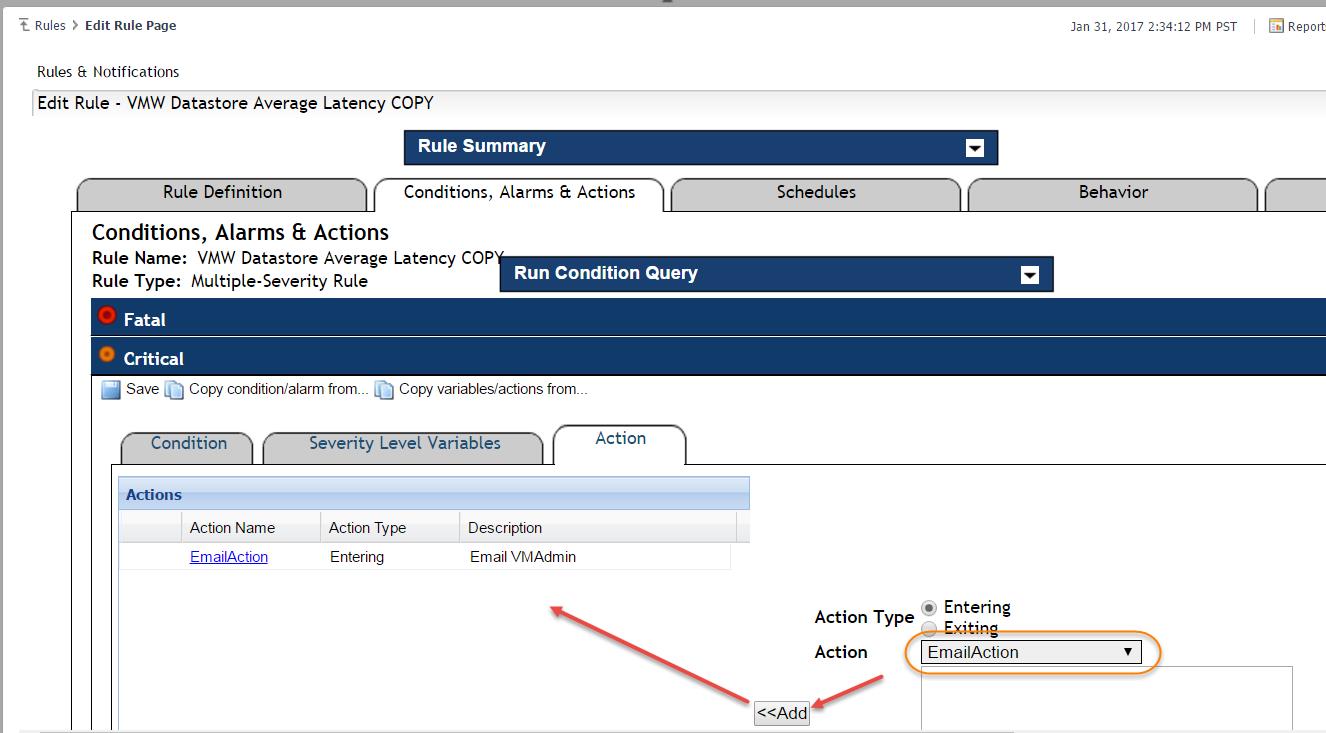Open the Schedules tab

(816, 193)
